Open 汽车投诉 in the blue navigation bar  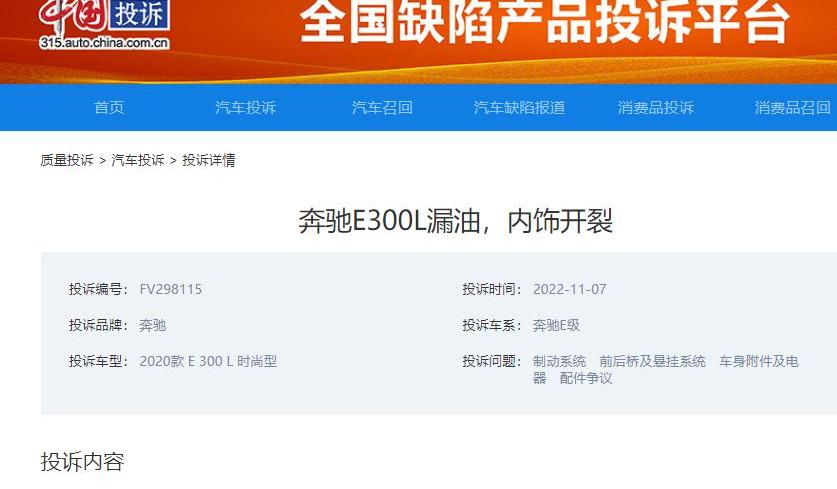click(245, 108)
